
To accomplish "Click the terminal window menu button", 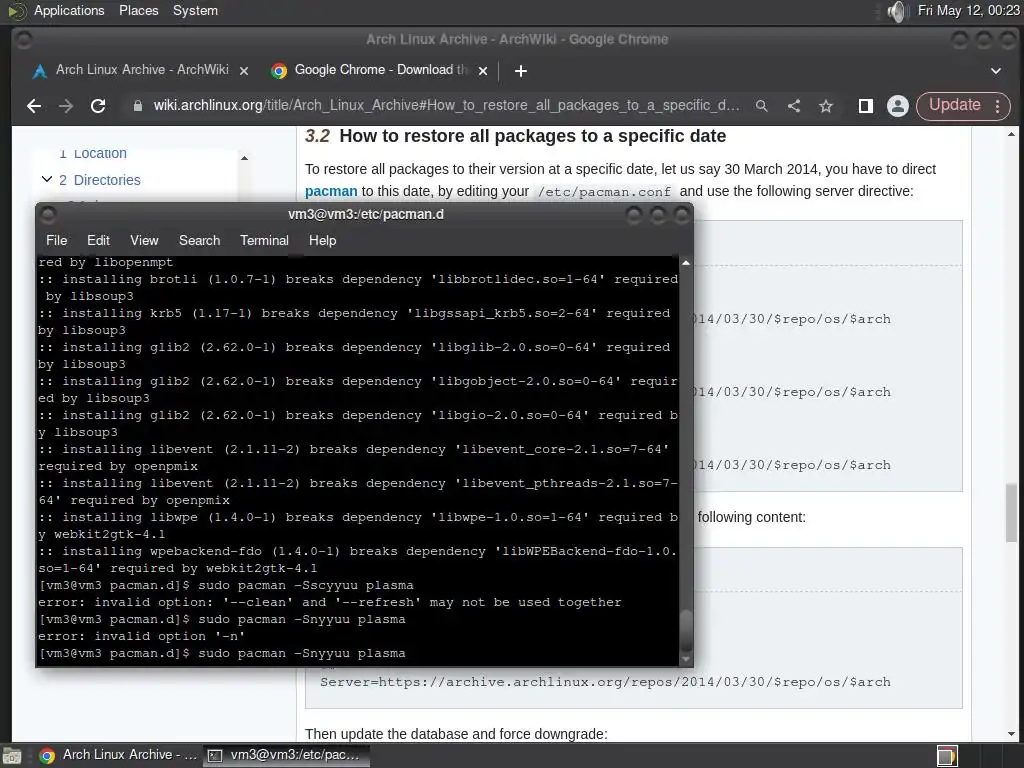I will pyautogui.click(x=48, y=214).
